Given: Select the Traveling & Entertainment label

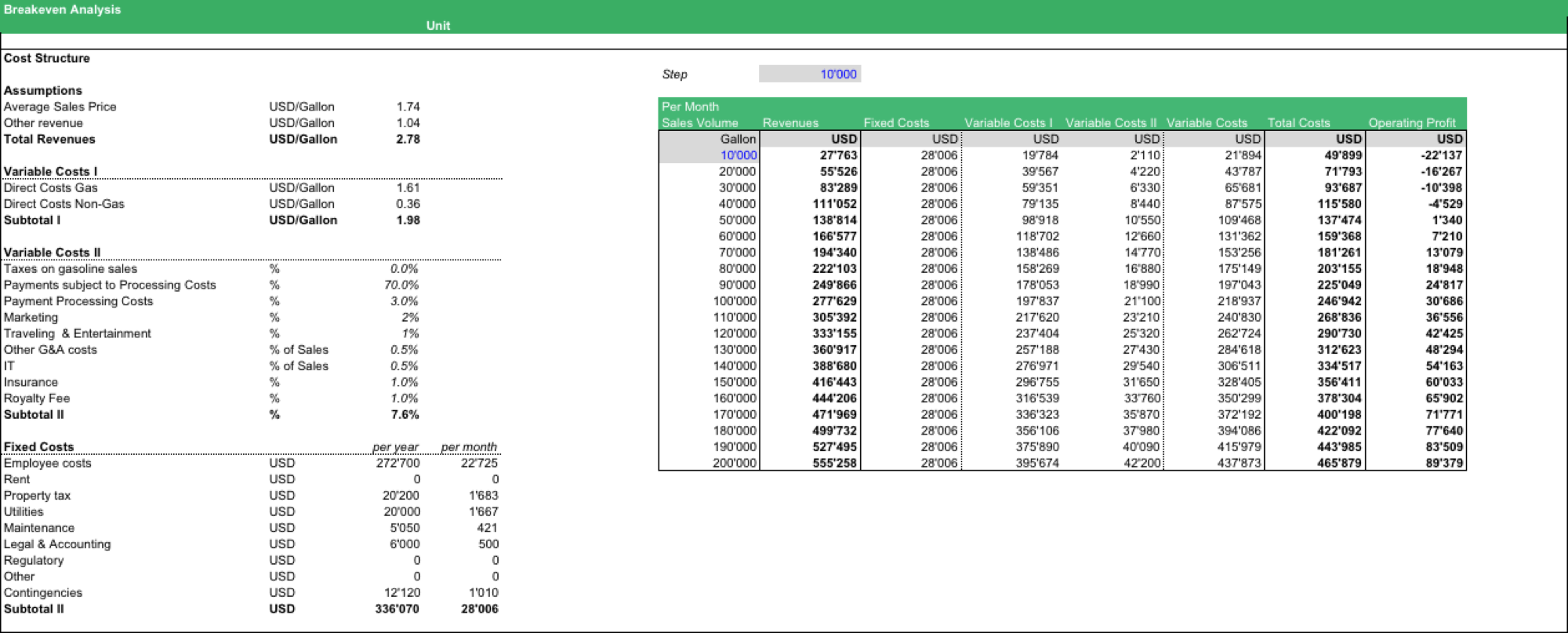Looking at the screenshot, I should point(78,333).
